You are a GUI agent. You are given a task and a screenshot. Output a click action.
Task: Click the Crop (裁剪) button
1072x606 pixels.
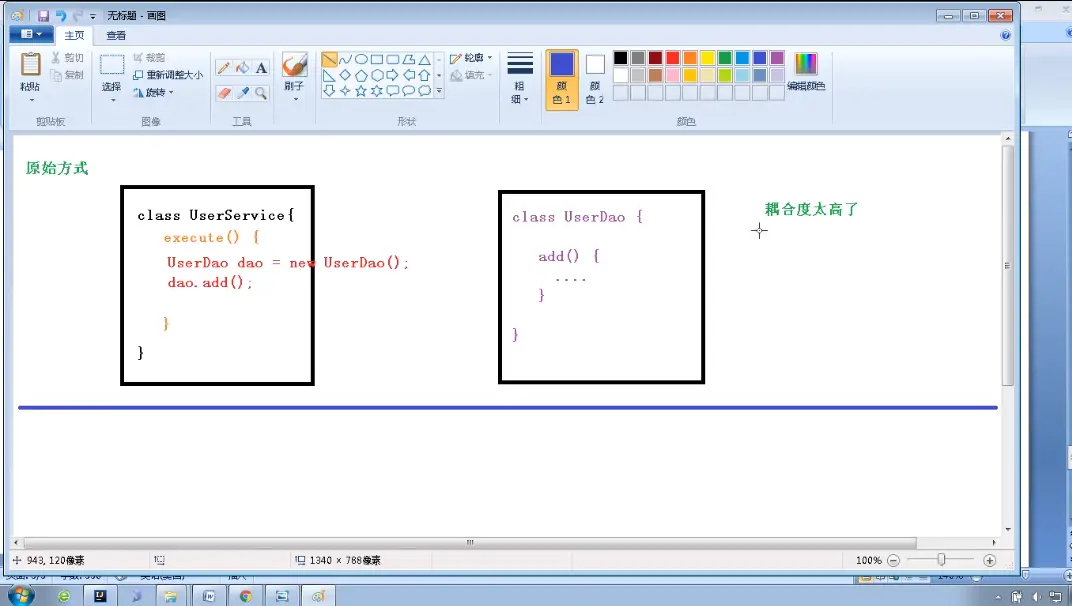[149, 57]
